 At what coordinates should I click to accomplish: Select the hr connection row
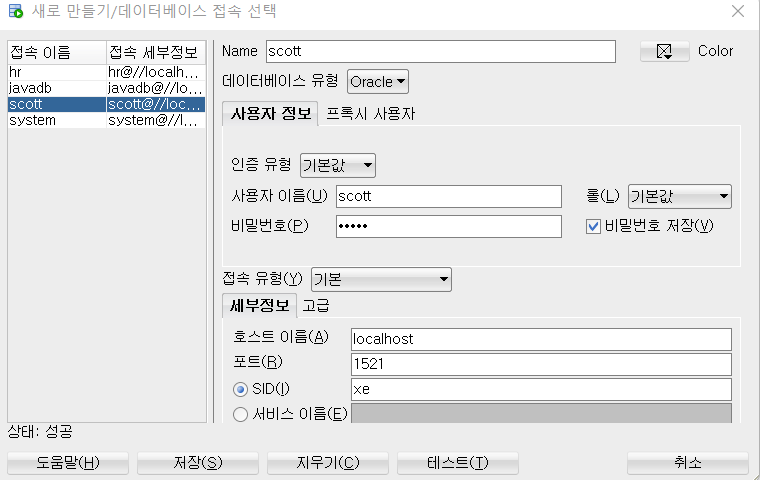(x=107, y=72)
